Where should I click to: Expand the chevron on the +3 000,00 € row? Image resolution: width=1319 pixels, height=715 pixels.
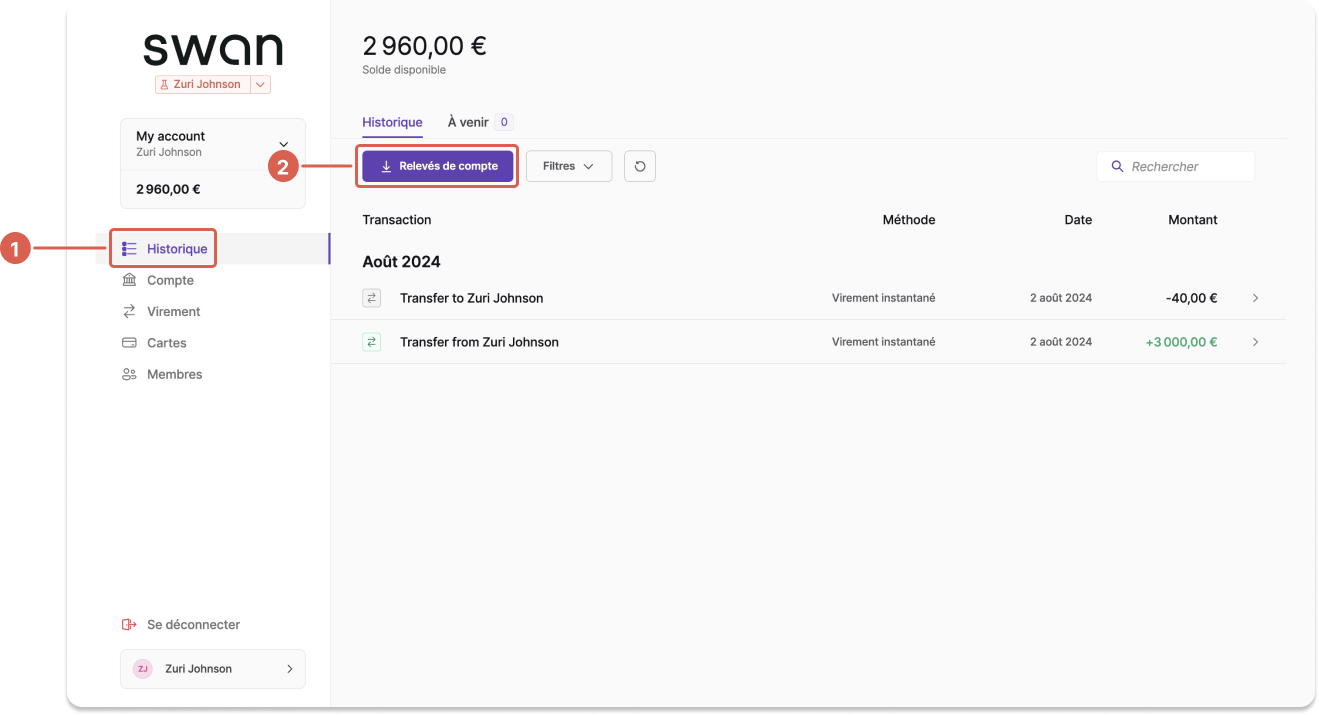1255,342
